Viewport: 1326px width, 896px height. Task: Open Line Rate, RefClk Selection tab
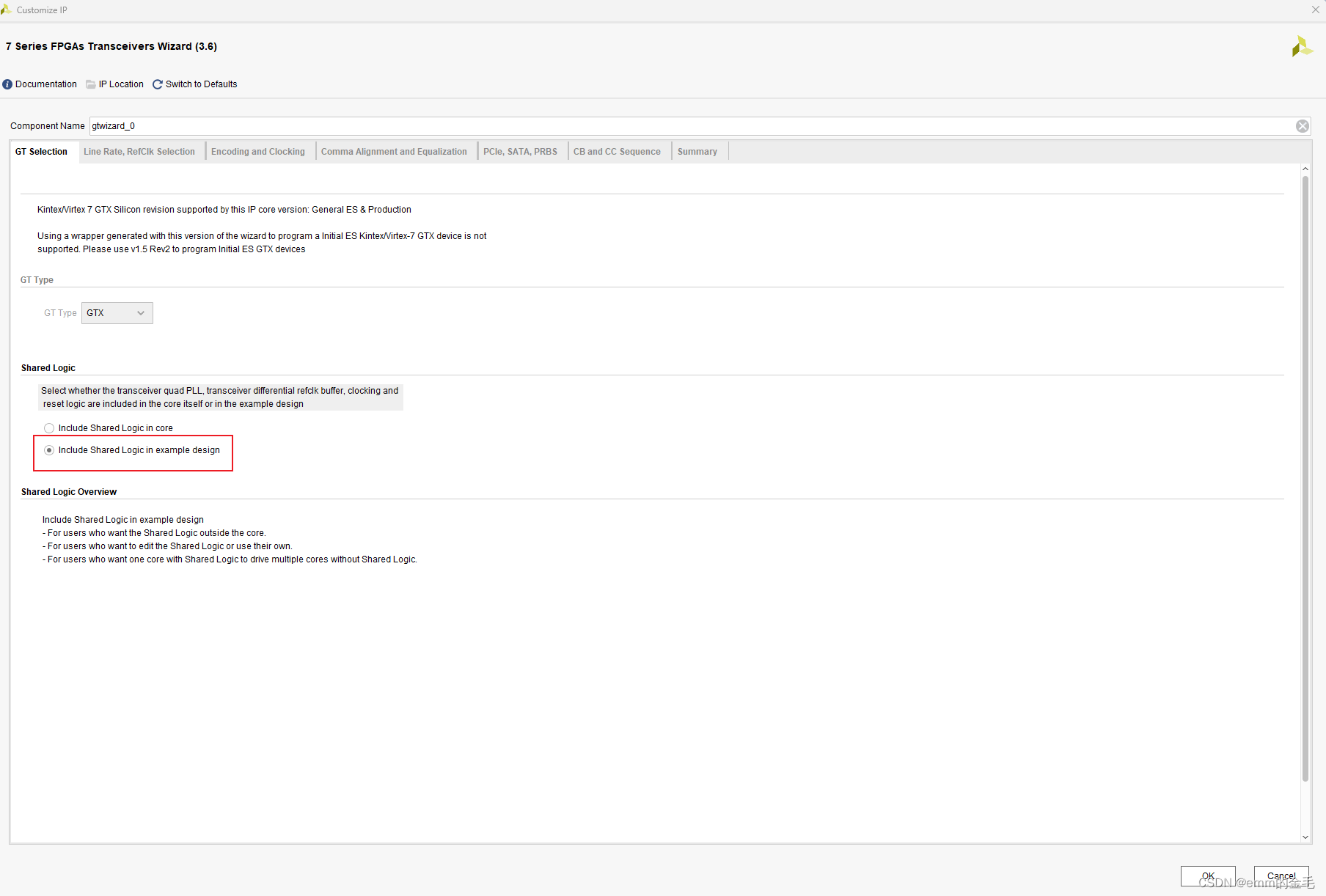tap(139, 152)
